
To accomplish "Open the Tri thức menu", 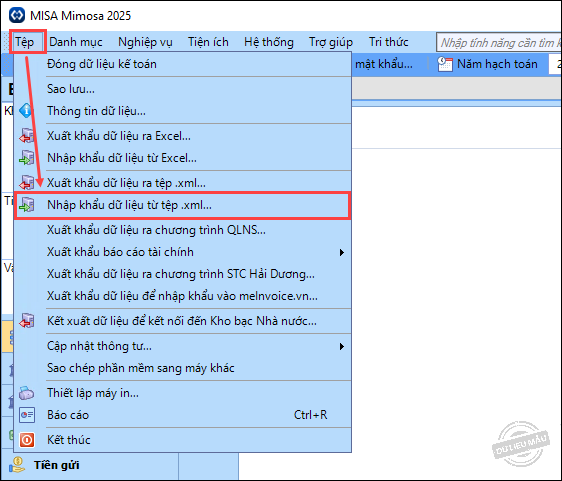I will [389, 42].
